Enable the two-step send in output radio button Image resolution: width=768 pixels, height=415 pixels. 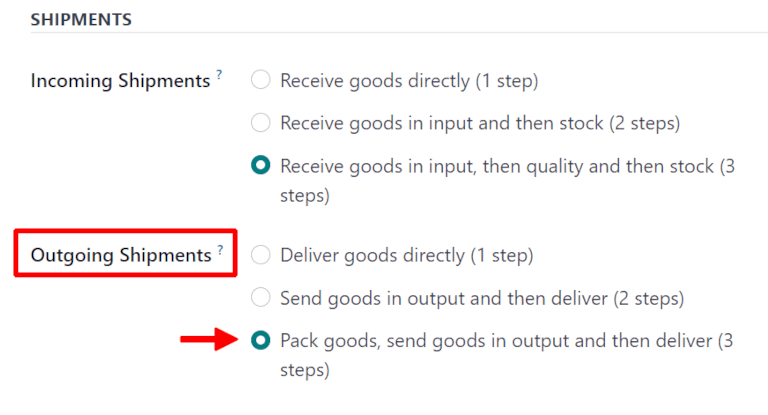coord(261,298)
